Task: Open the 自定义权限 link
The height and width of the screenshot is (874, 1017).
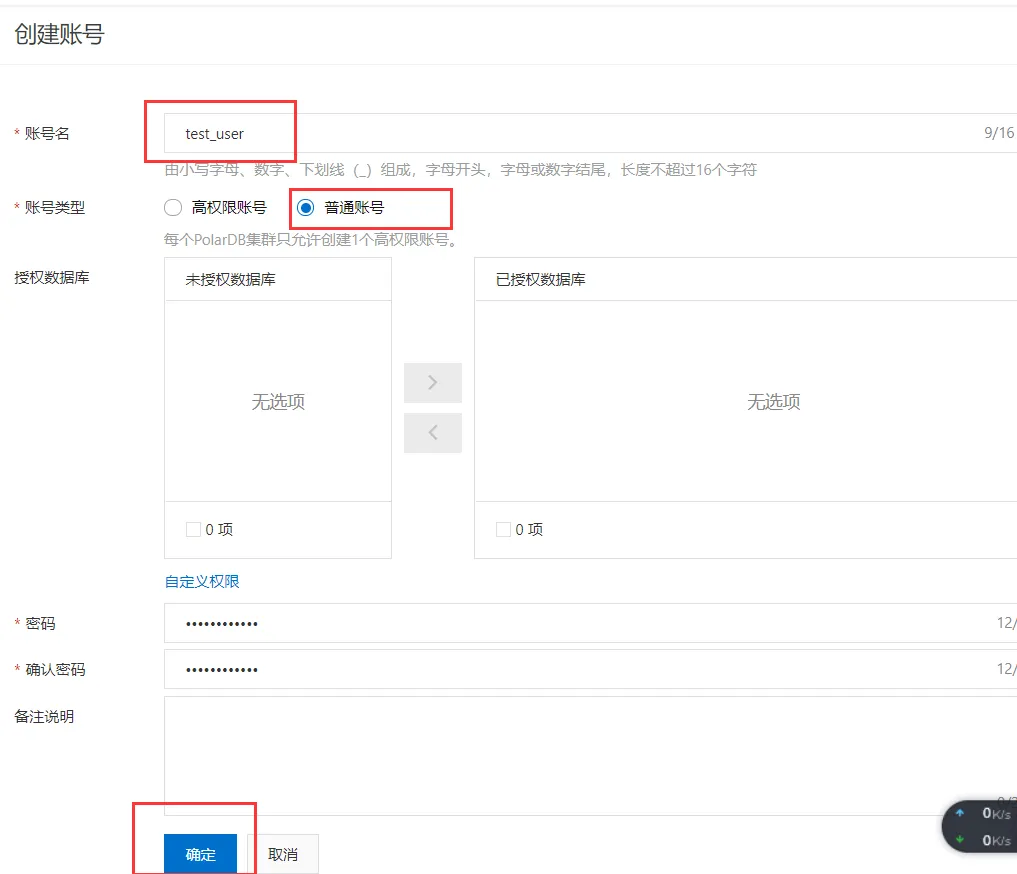Action: [202, 582]
